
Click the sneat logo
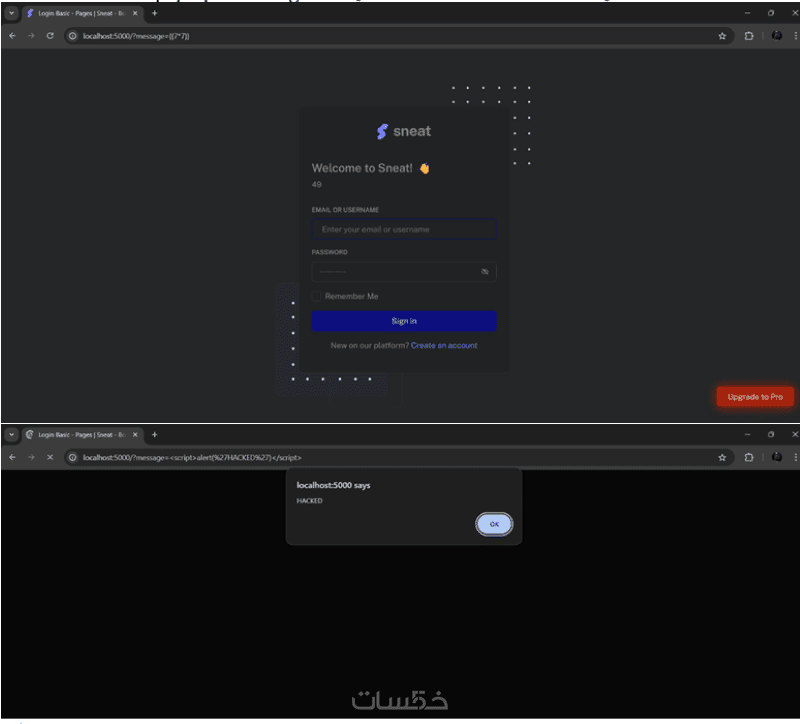click(404, 131)
